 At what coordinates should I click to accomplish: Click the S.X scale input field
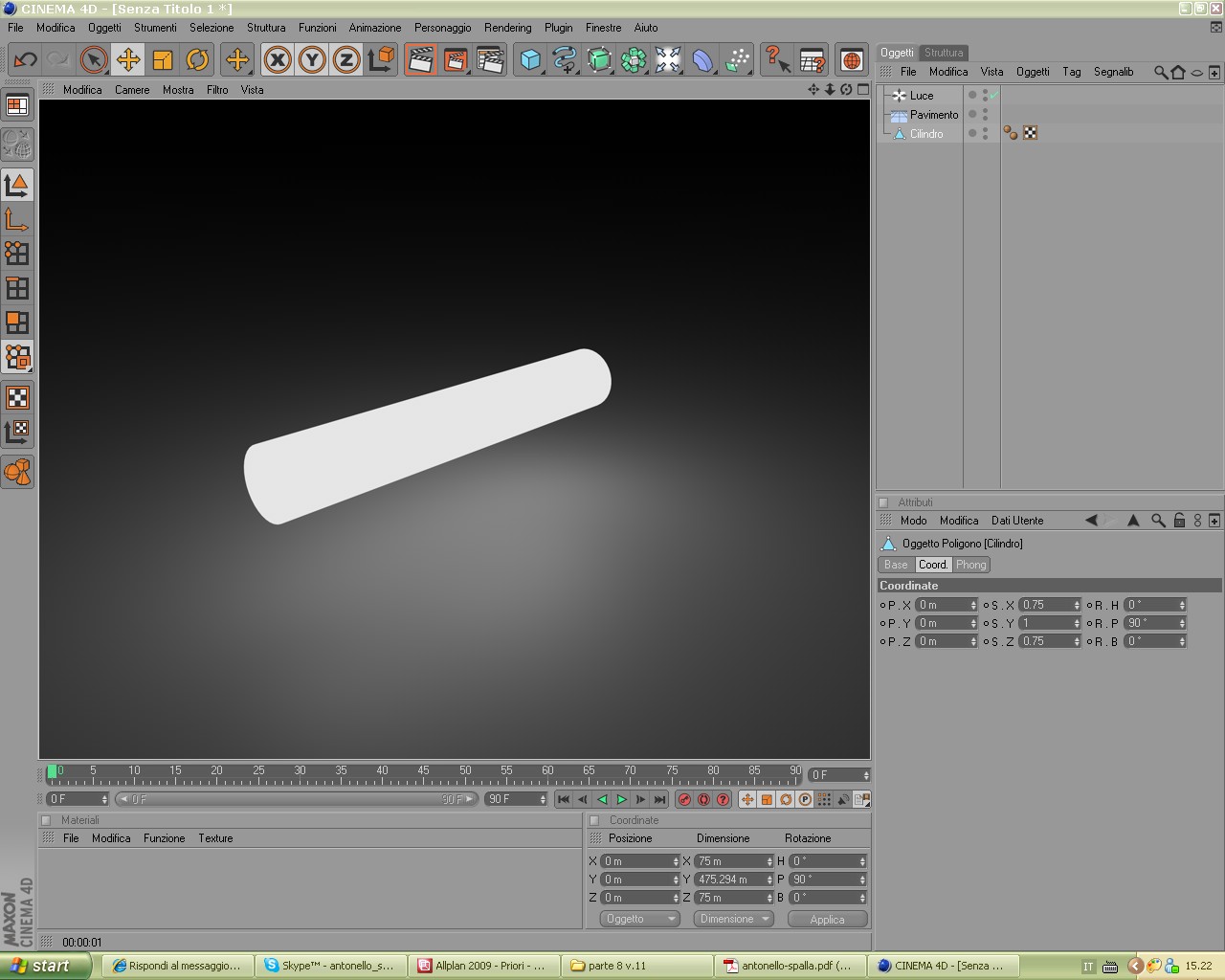1049,605
